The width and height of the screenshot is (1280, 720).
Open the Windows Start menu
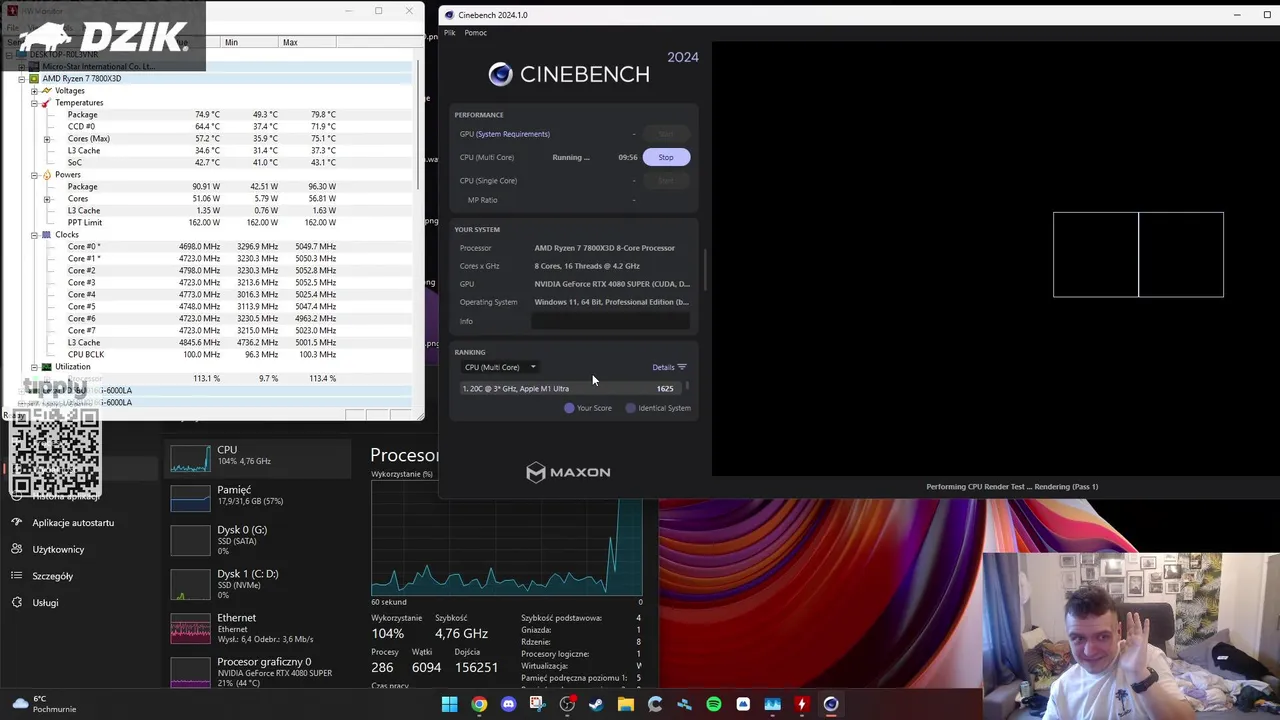[449, 704]
